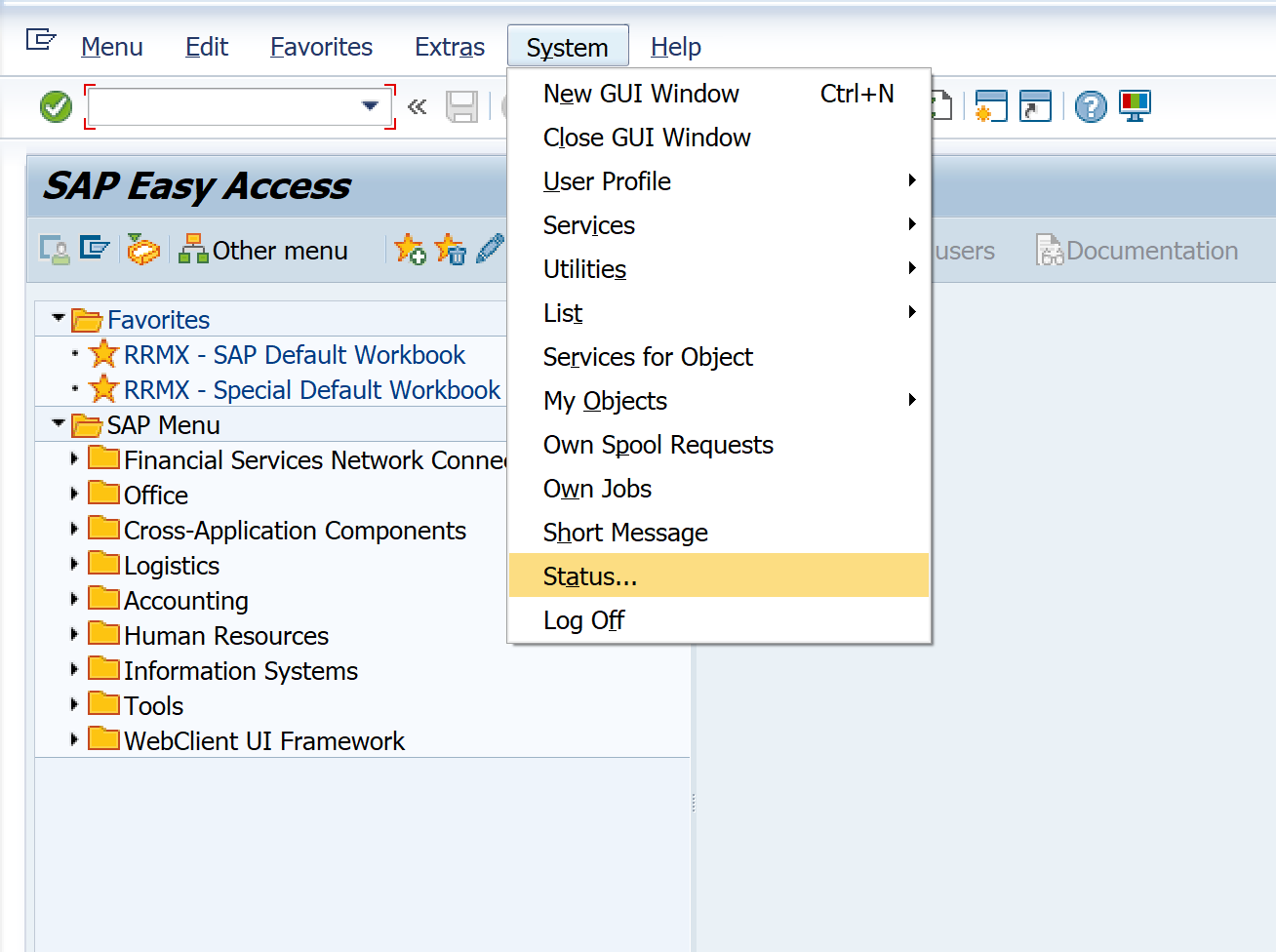
Task: Click the SAP Business Workplace icon
Action: tap(143, 250)
